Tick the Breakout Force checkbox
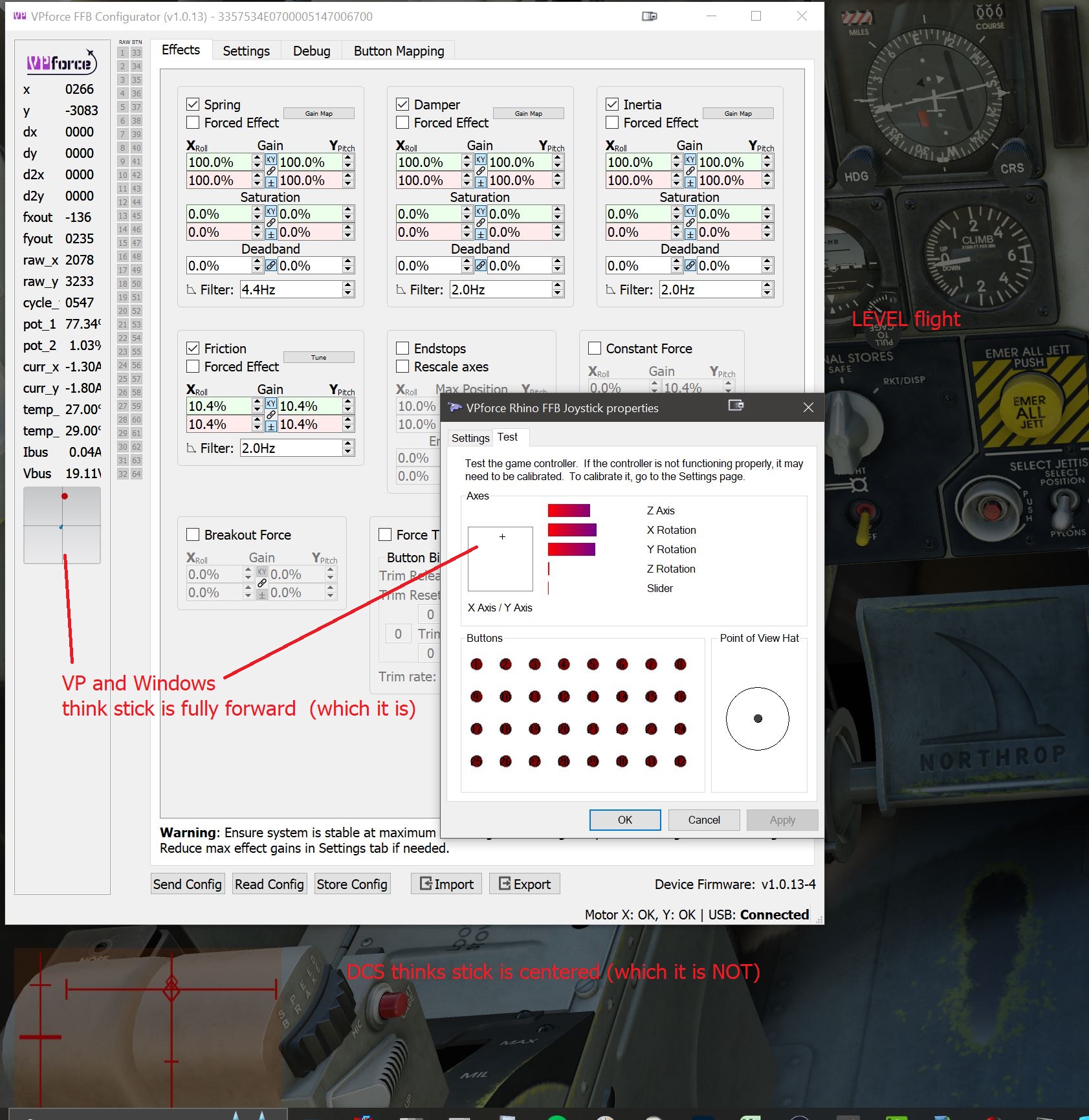1089x1120 pixels. pos(193,534)
